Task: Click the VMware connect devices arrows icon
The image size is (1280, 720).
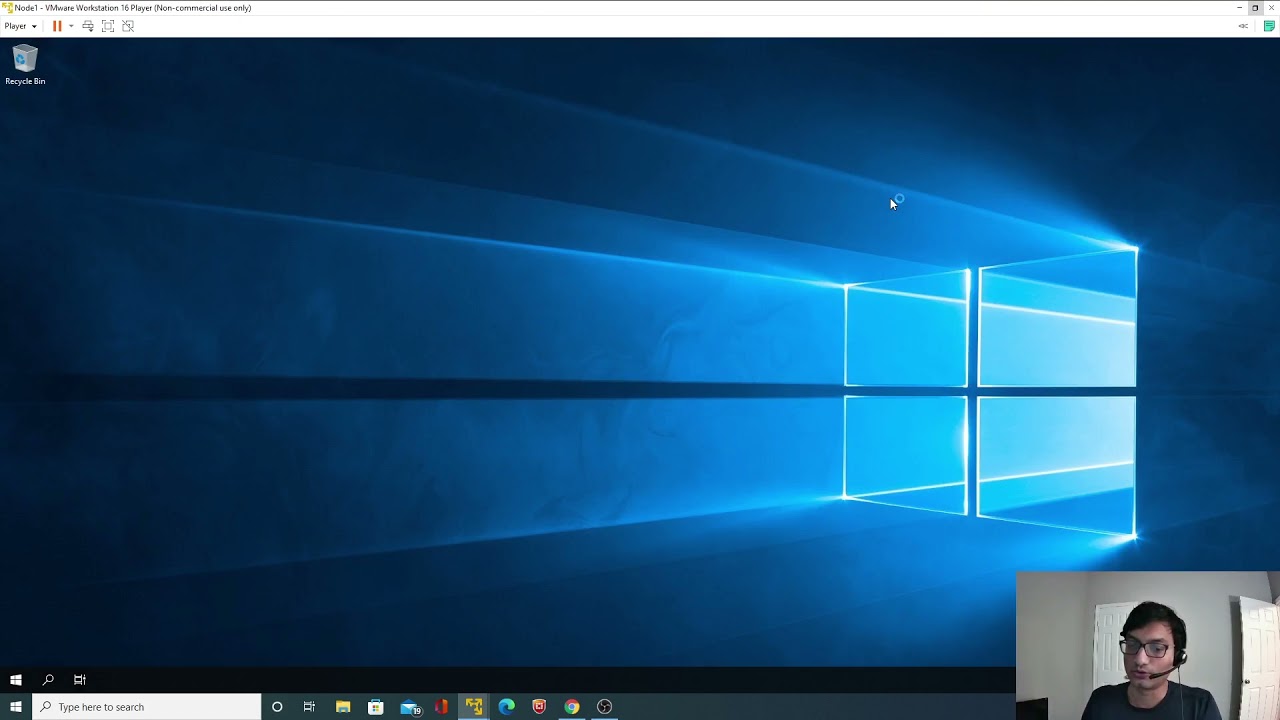Action: (x=1243, y=26)
